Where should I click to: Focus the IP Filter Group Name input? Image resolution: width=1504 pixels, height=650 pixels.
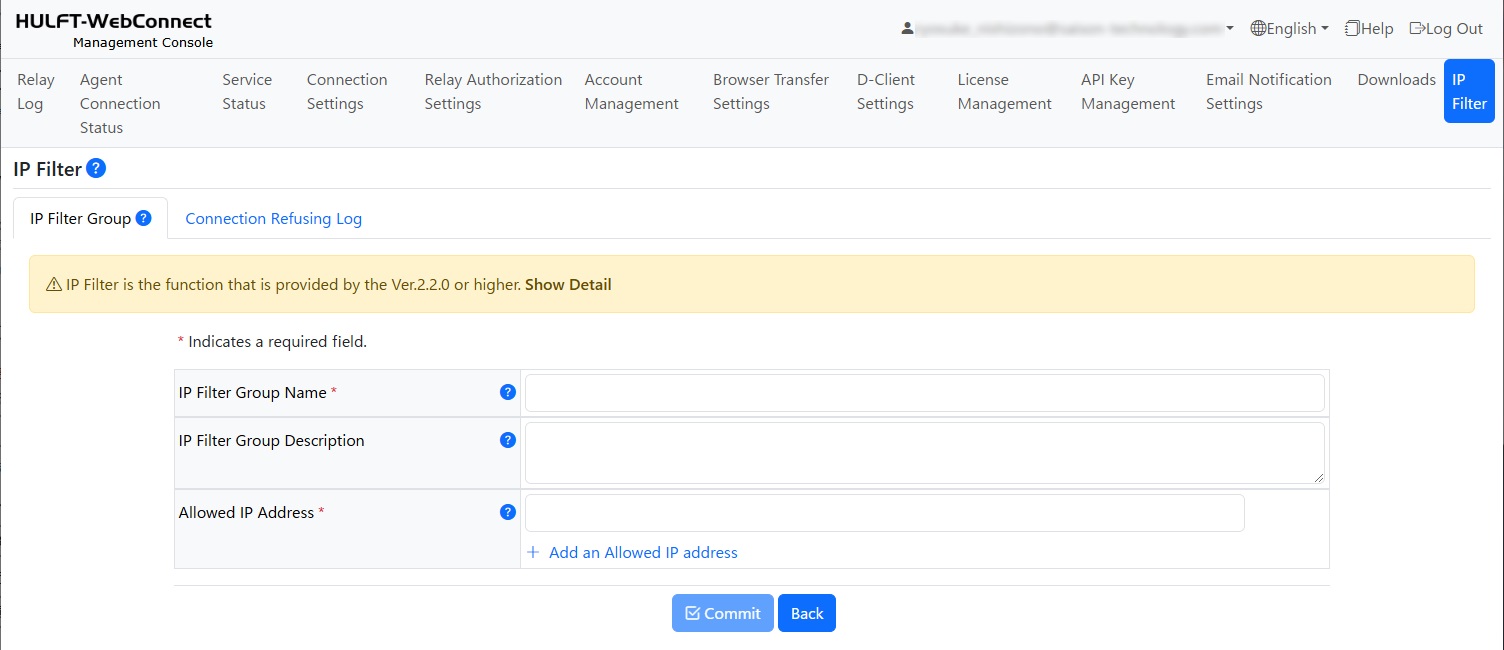(925, 393)
